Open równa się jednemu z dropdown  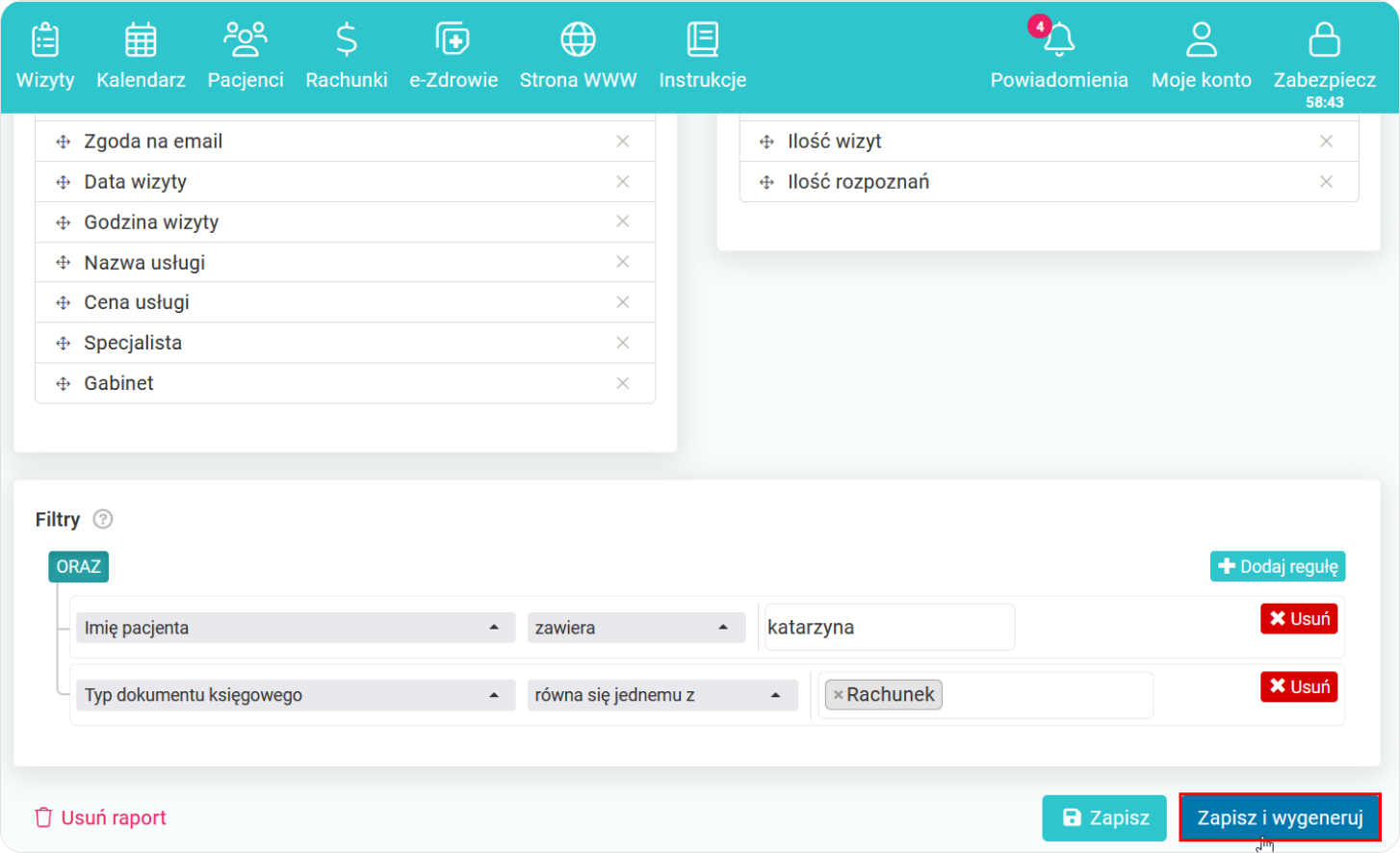[662, 695]
